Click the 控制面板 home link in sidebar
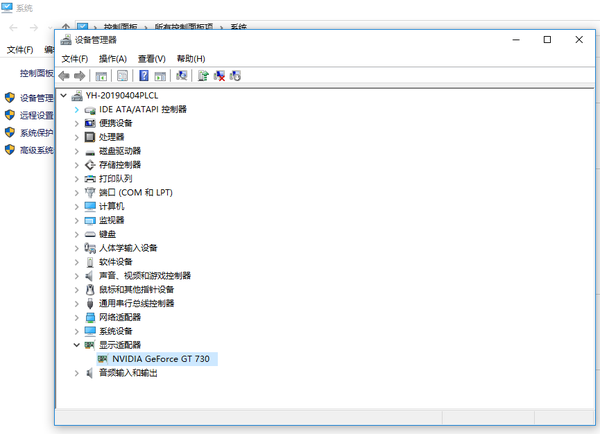 (37, 73)
